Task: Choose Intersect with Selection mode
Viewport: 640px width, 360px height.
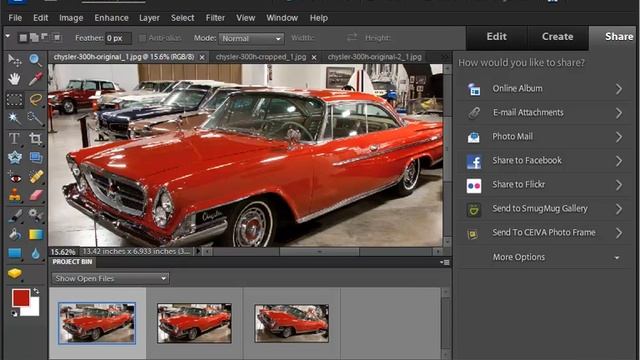Action: click(56, 38)
